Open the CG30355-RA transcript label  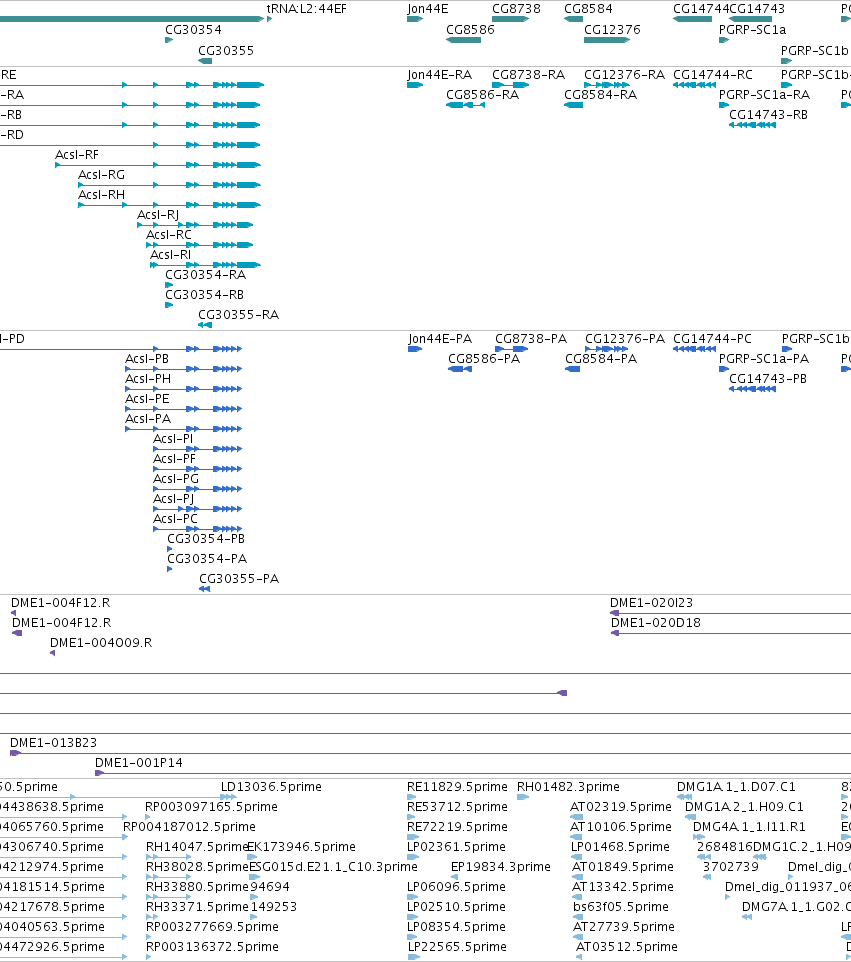(x=238, y=315)
